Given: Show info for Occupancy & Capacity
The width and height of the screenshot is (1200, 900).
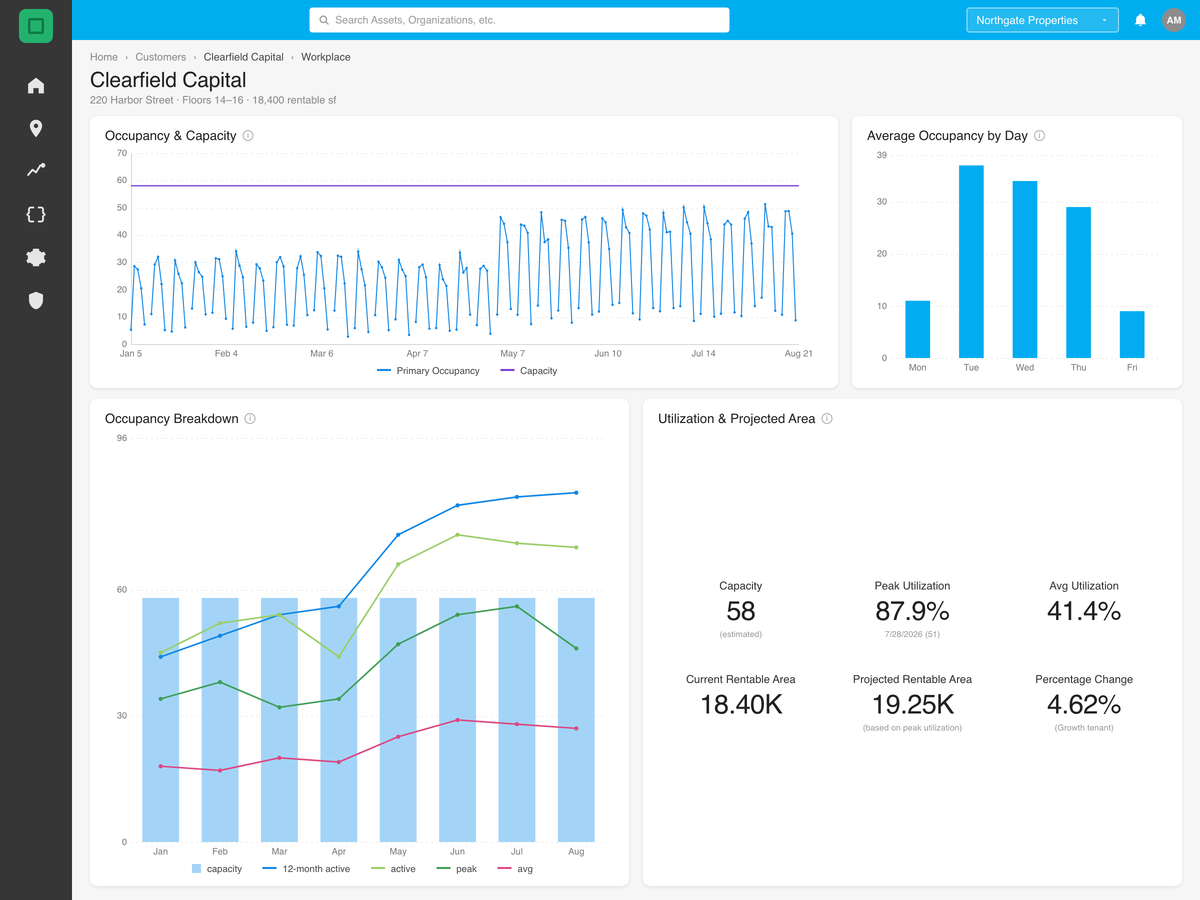Looking at the screenshot, I should [248, 136].
